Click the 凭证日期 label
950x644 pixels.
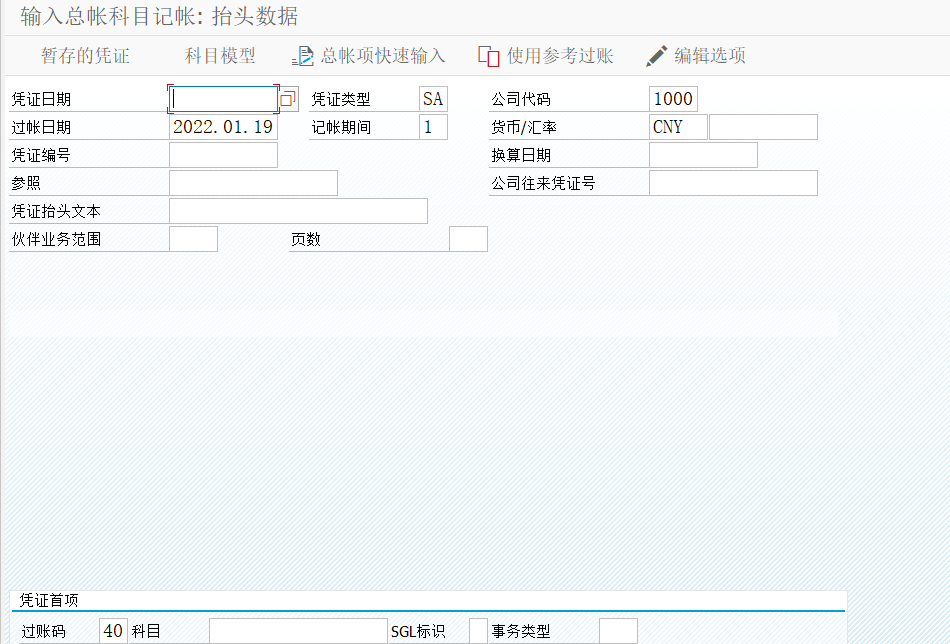tap(41, 99)
